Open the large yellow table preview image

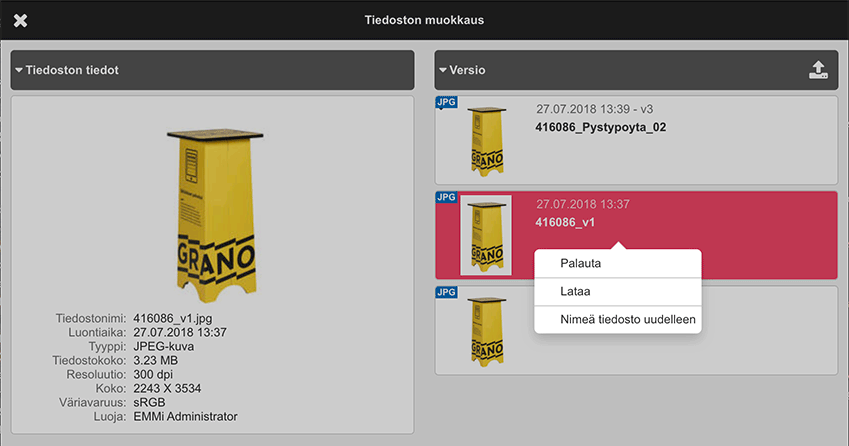(x=215, y=214)
